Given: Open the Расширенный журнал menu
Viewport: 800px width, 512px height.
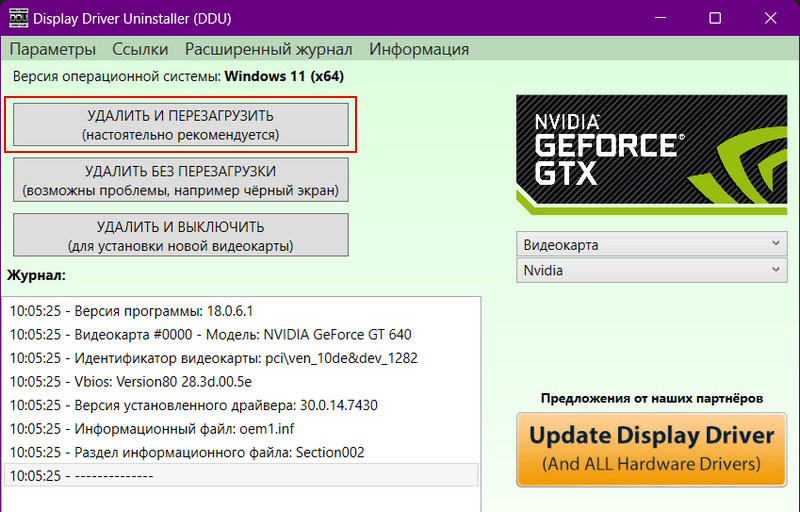Looking at the screenshot, I should 268,49.
